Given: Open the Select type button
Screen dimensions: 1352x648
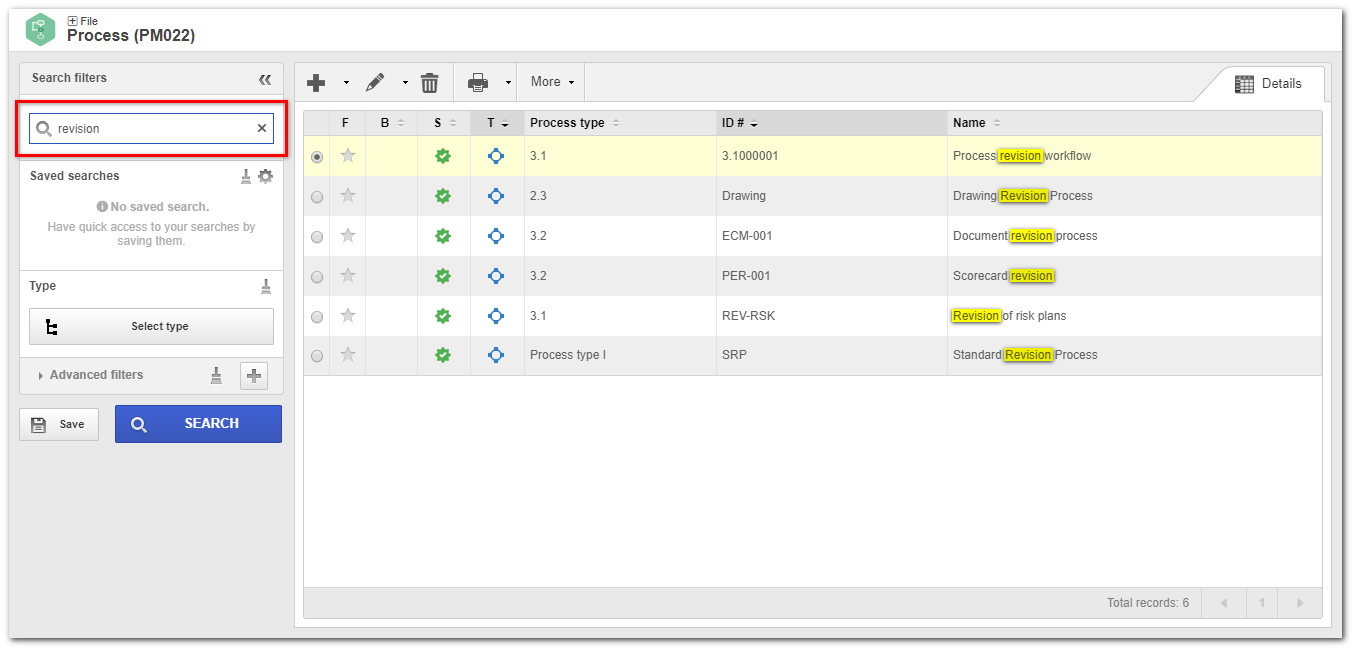Looking at the screenshot, I should [x=151, y=326].
